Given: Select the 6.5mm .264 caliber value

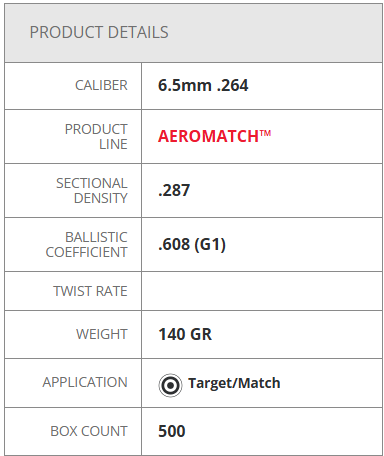Looking at the screenshot, I should pos(203,85).
